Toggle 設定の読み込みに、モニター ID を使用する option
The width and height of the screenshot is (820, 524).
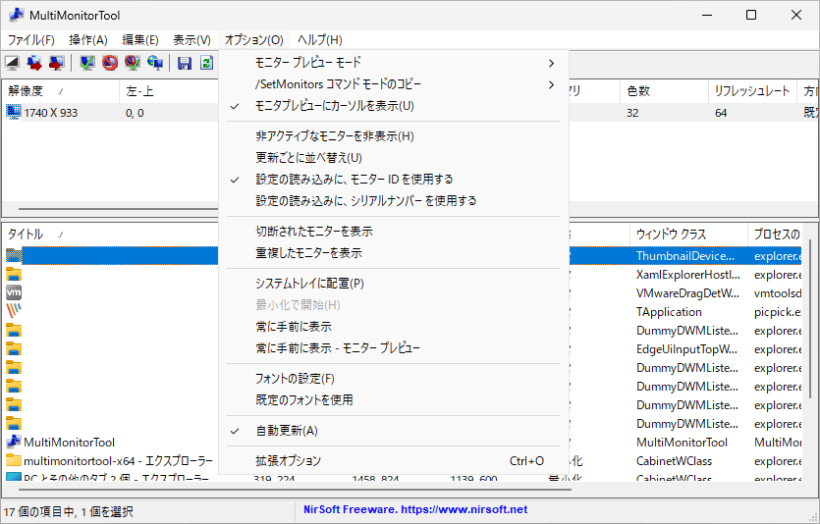(393, 179)
